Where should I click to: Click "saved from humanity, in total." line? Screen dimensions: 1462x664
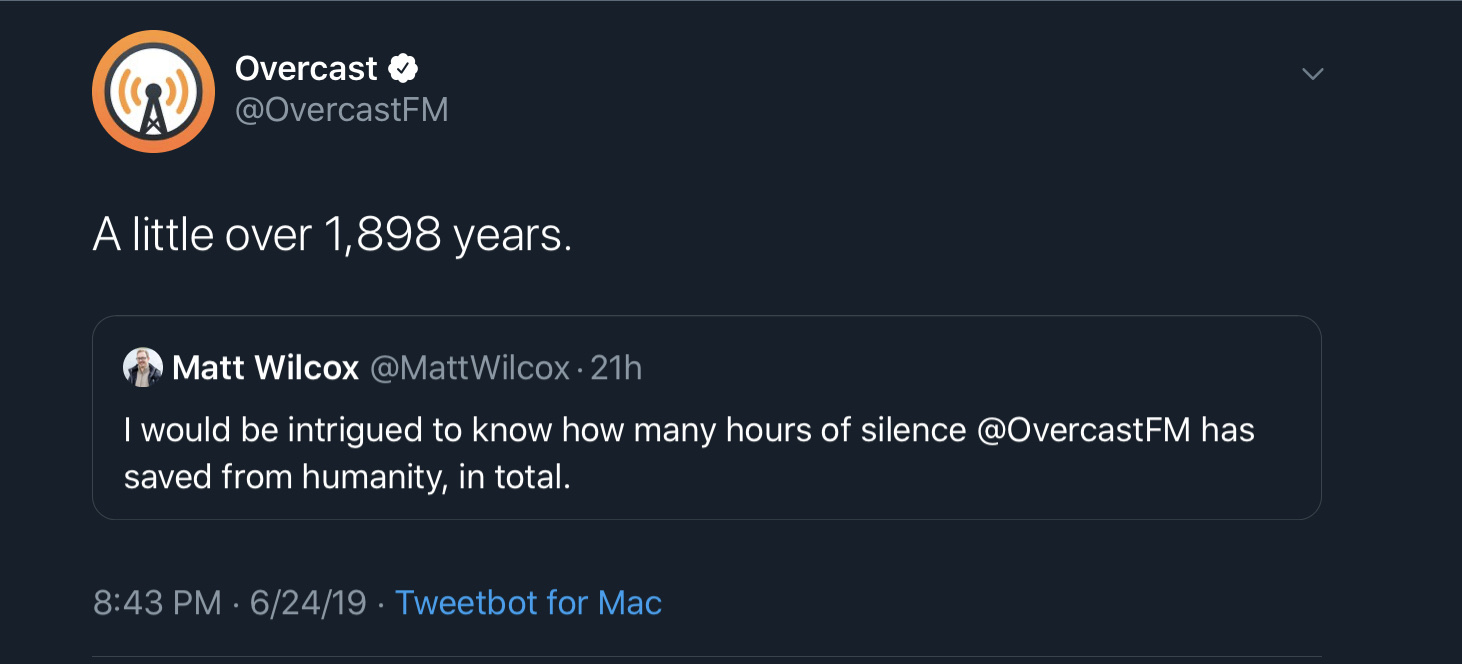pos(347,477)
